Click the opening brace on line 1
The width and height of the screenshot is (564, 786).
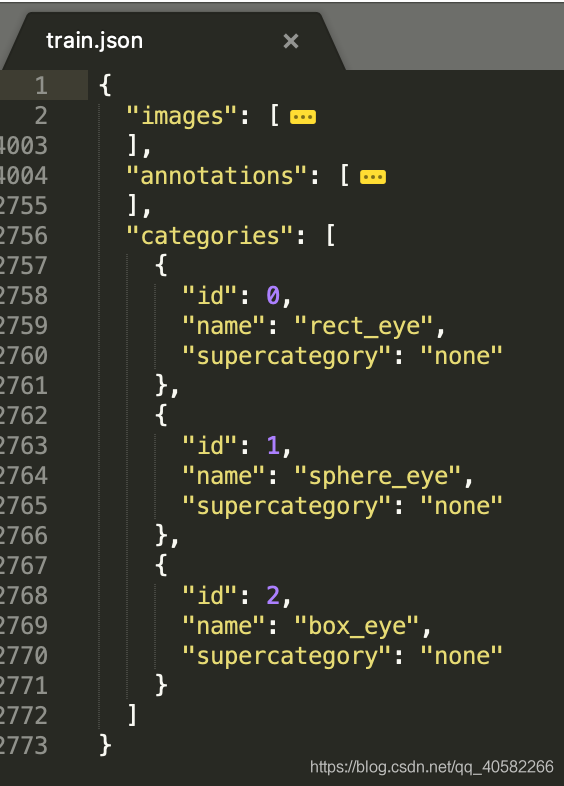coord(105,85)
